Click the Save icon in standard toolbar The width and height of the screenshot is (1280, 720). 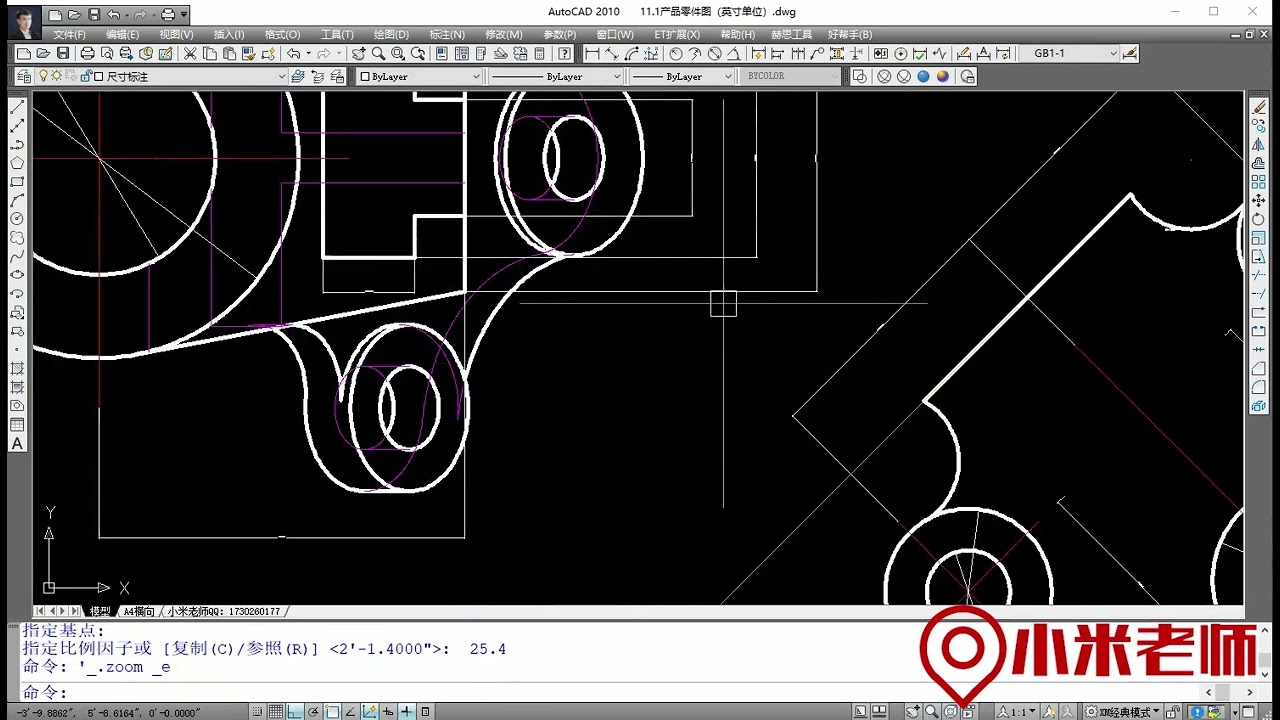point(63,53)
